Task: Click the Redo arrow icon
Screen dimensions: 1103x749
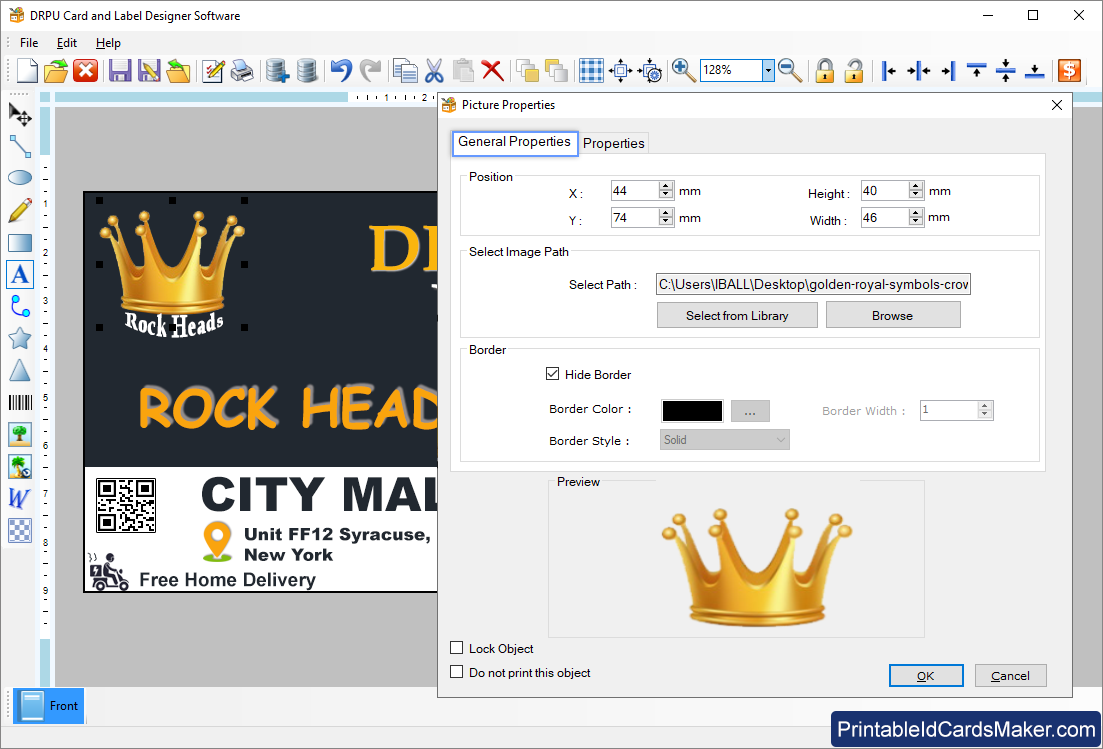Action: [370, 70]
